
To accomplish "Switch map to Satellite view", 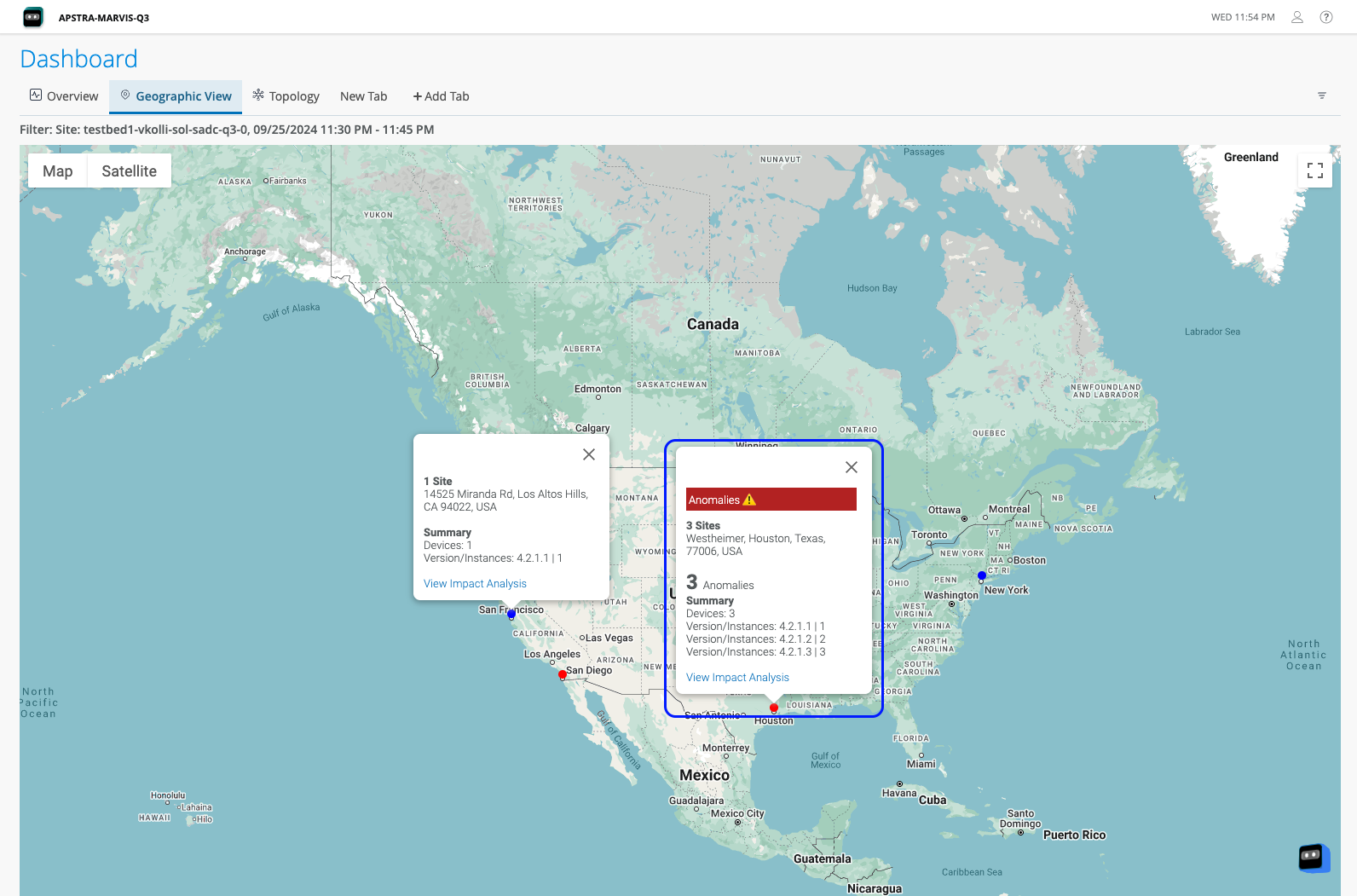I will 129,171.
